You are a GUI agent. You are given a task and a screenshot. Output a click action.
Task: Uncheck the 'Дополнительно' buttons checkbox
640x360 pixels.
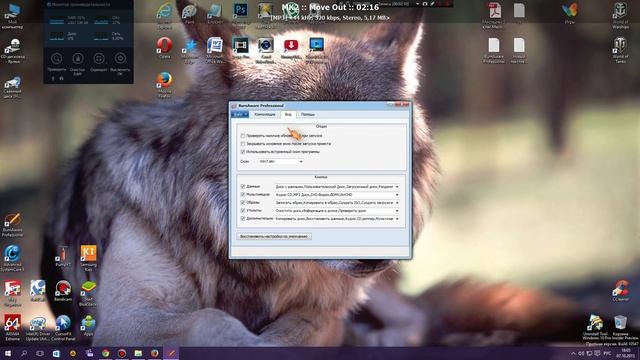pyautogui.click(x=243, y=218)
